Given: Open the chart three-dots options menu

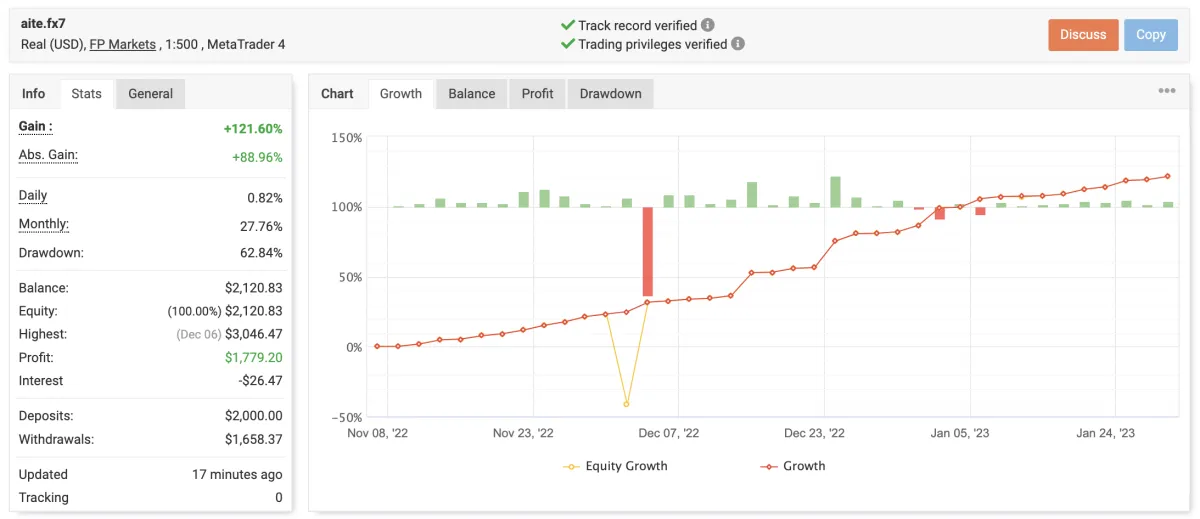Looking at the screenshot, I should 1167,91.
